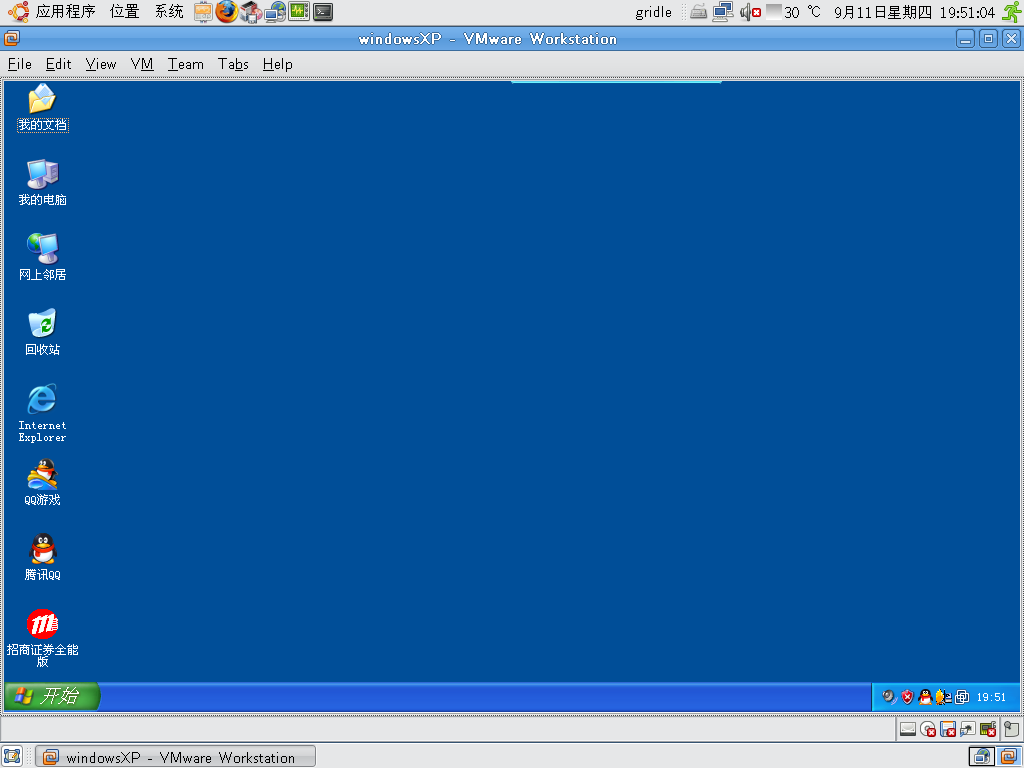
Task: Open the File menu
Action: (x=20, y=64)
